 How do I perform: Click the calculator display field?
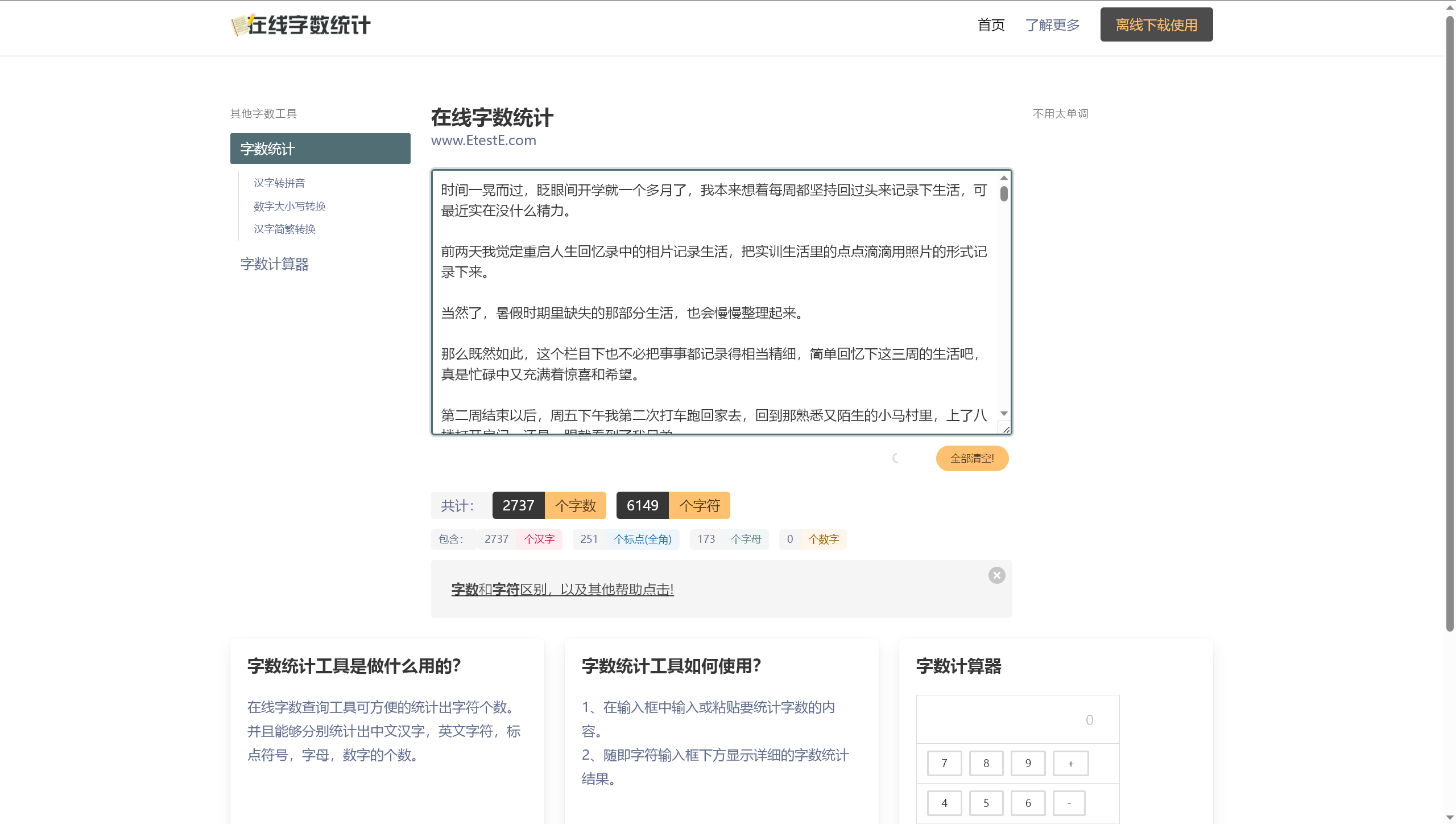1017,719
